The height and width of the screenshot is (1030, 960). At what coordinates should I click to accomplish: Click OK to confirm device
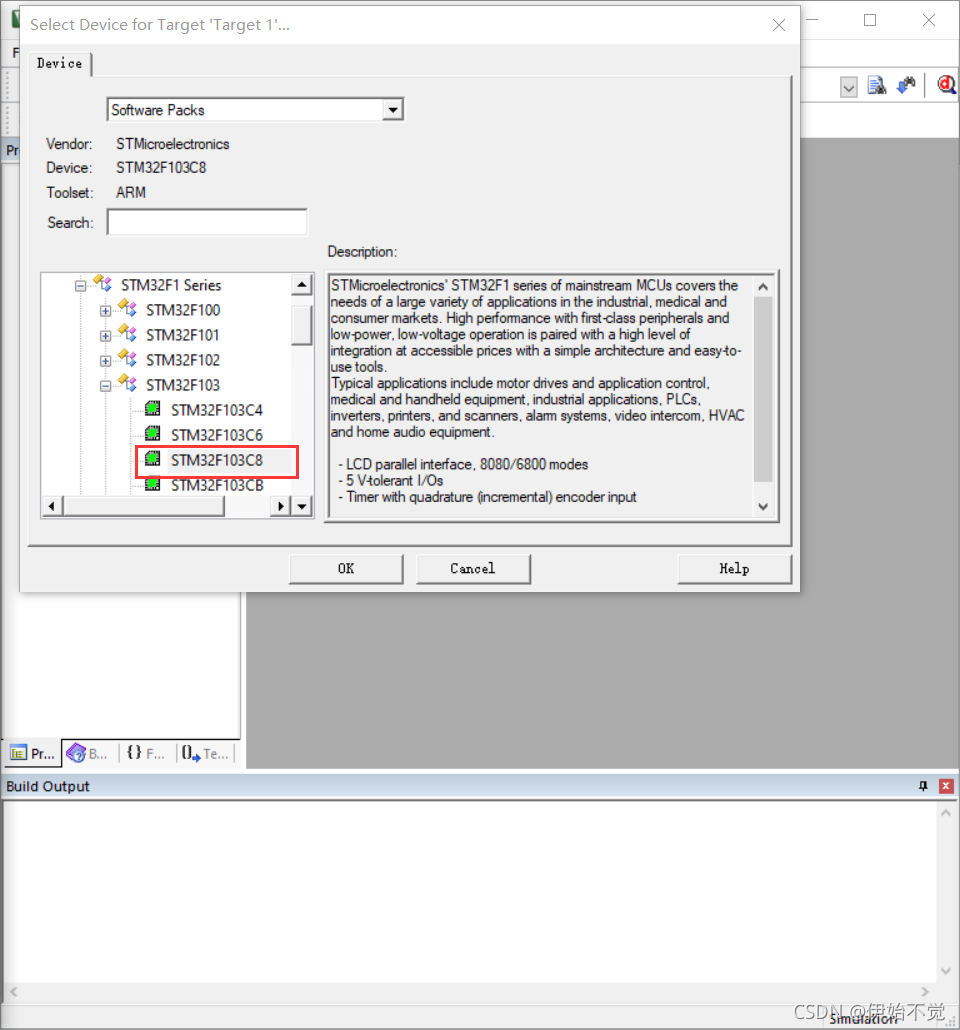tap(346, 569)
